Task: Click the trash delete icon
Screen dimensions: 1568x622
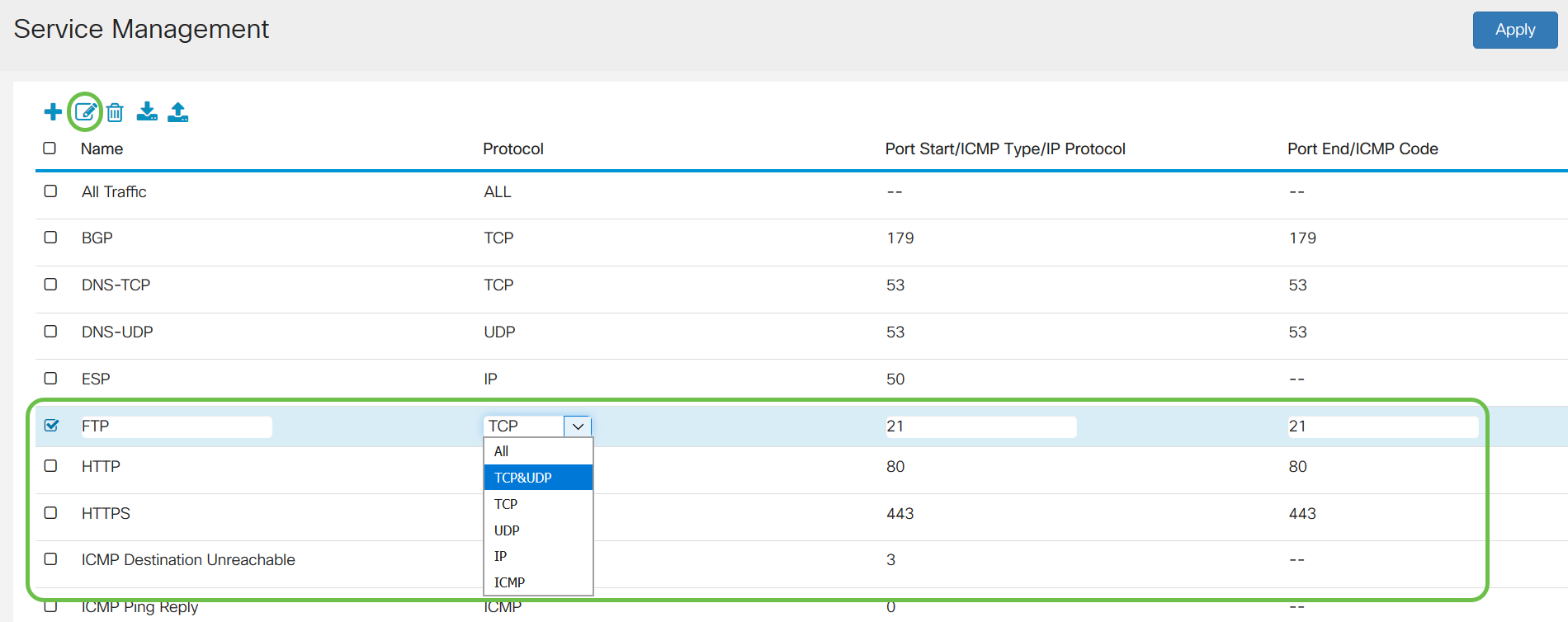Action: (x=115, y=112)
